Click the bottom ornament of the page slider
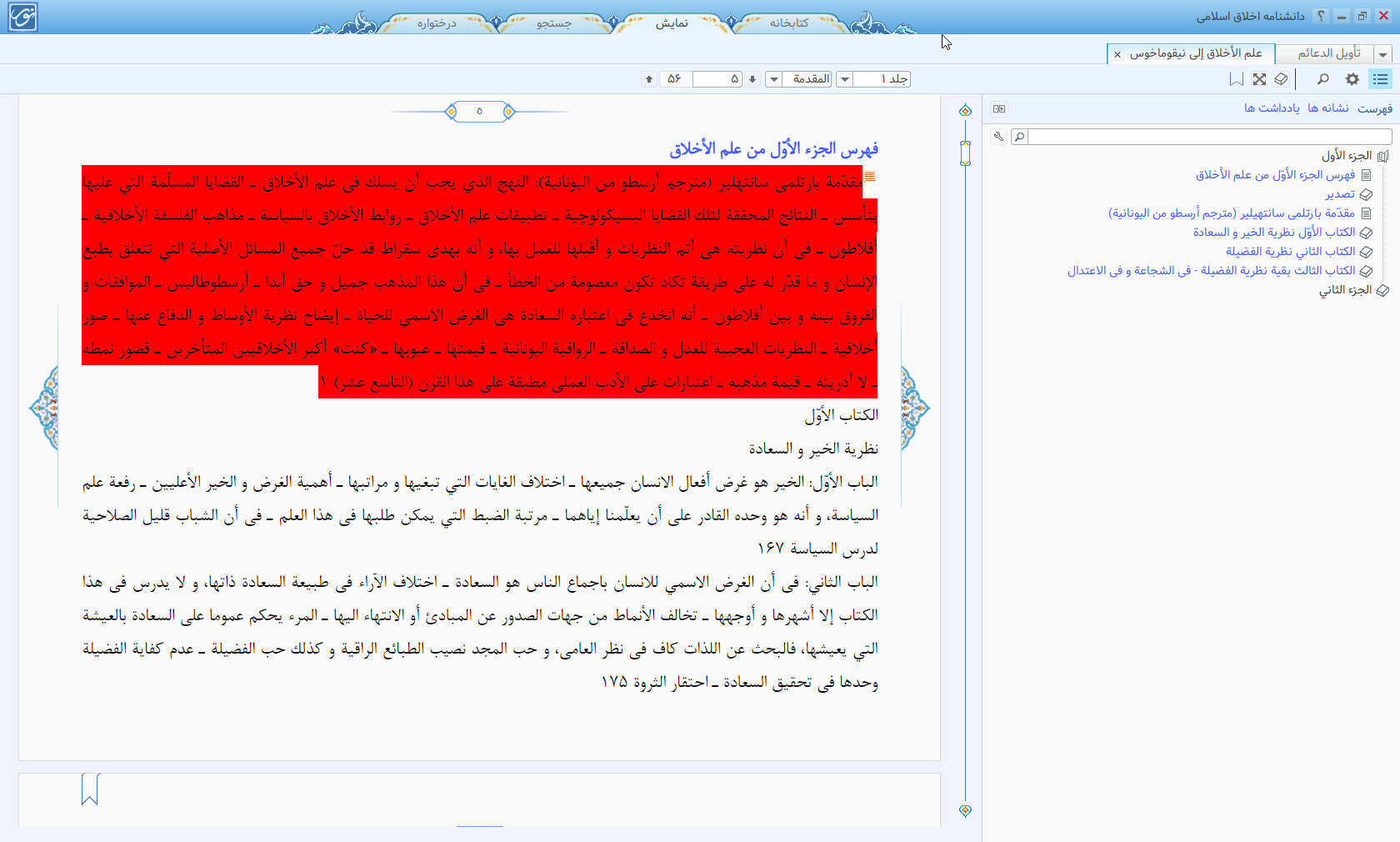This screenshot has height=842, width=1400. tap(965, 810)
